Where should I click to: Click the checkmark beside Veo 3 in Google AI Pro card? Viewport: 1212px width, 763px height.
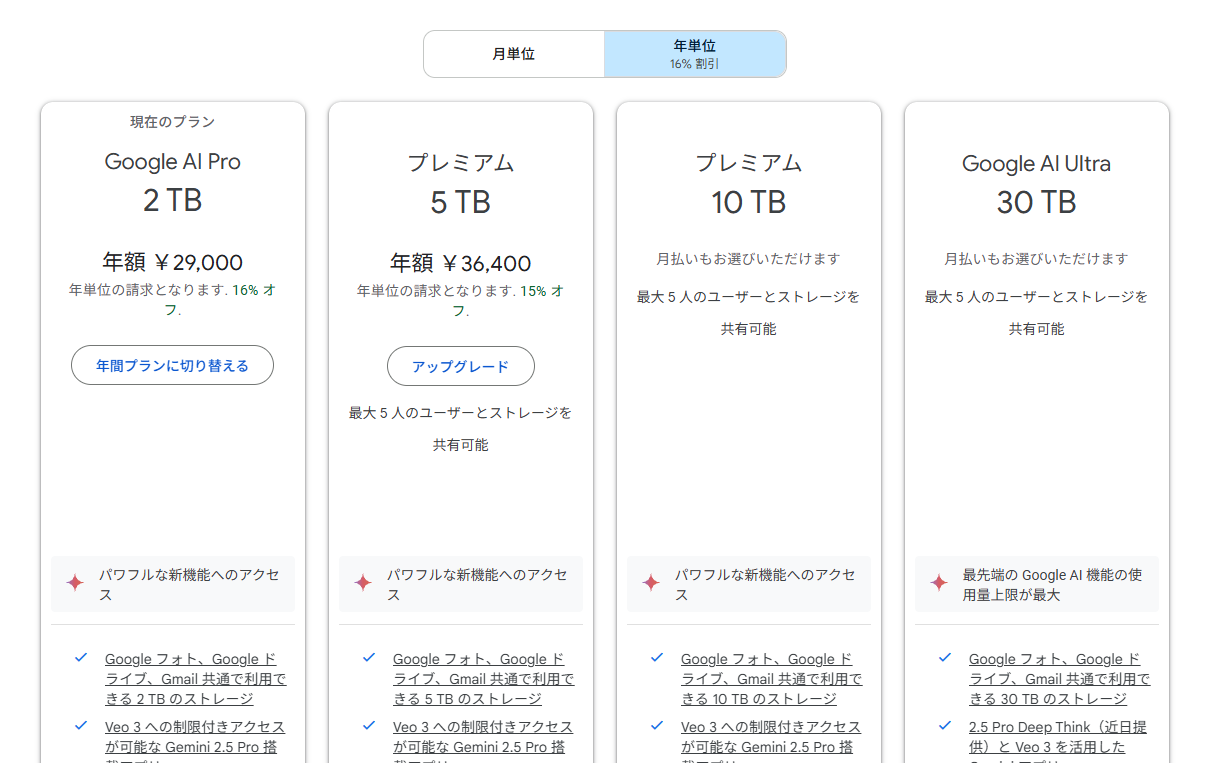[81, 726]
